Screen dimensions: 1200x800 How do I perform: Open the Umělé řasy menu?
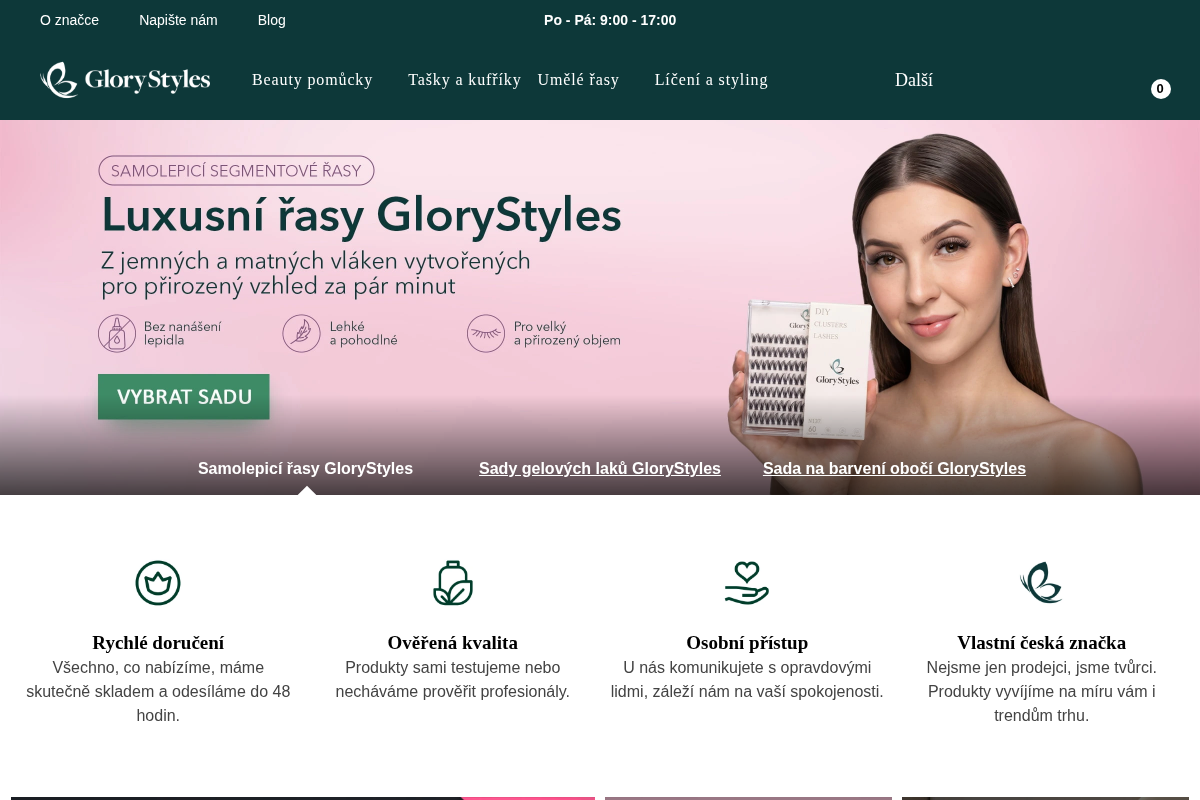click(x=578, y=80)
